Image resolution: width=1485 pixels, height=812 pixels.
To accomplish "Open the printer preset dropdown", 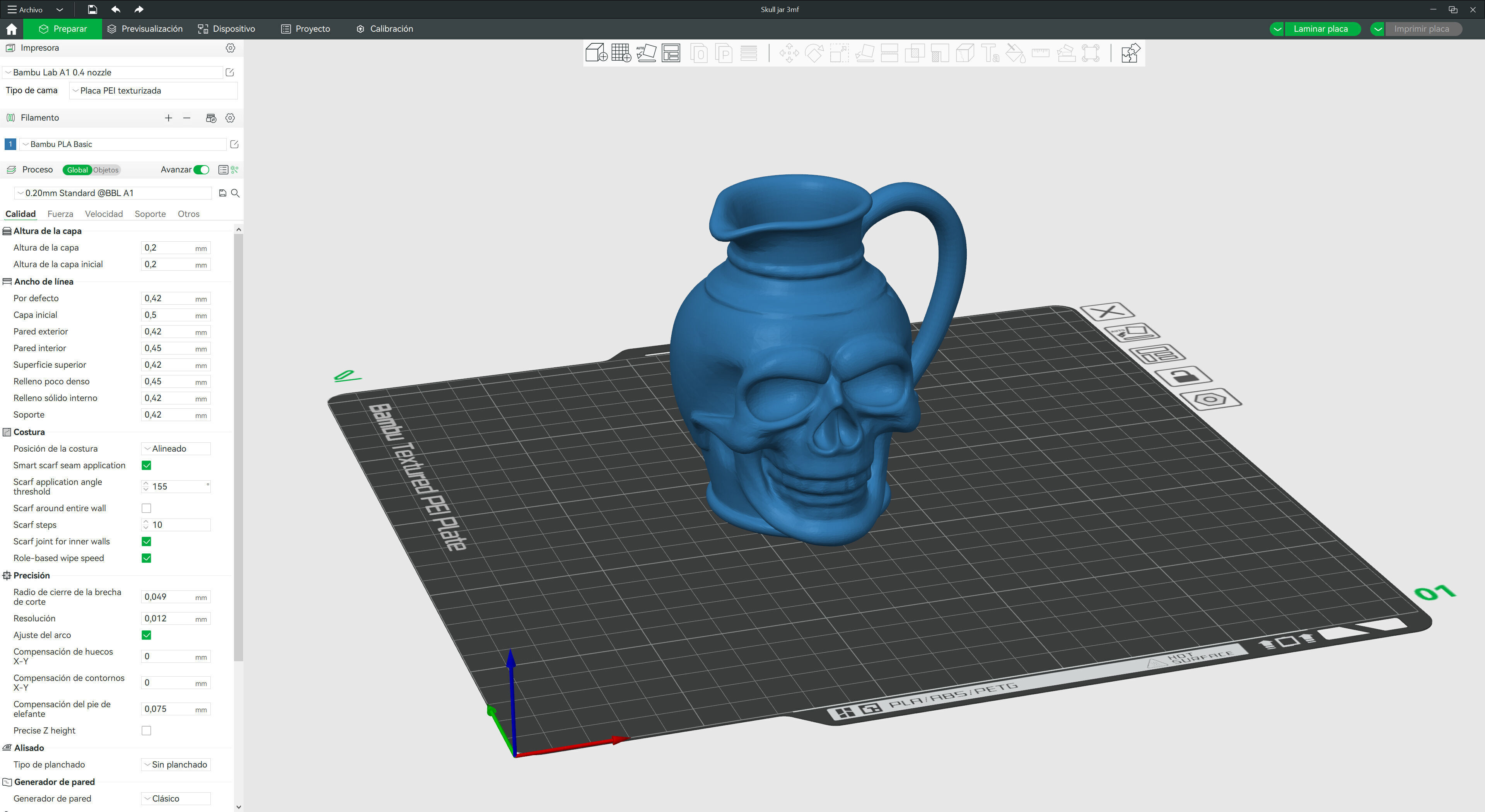I will pyautogui.click(x=113, y=73).
